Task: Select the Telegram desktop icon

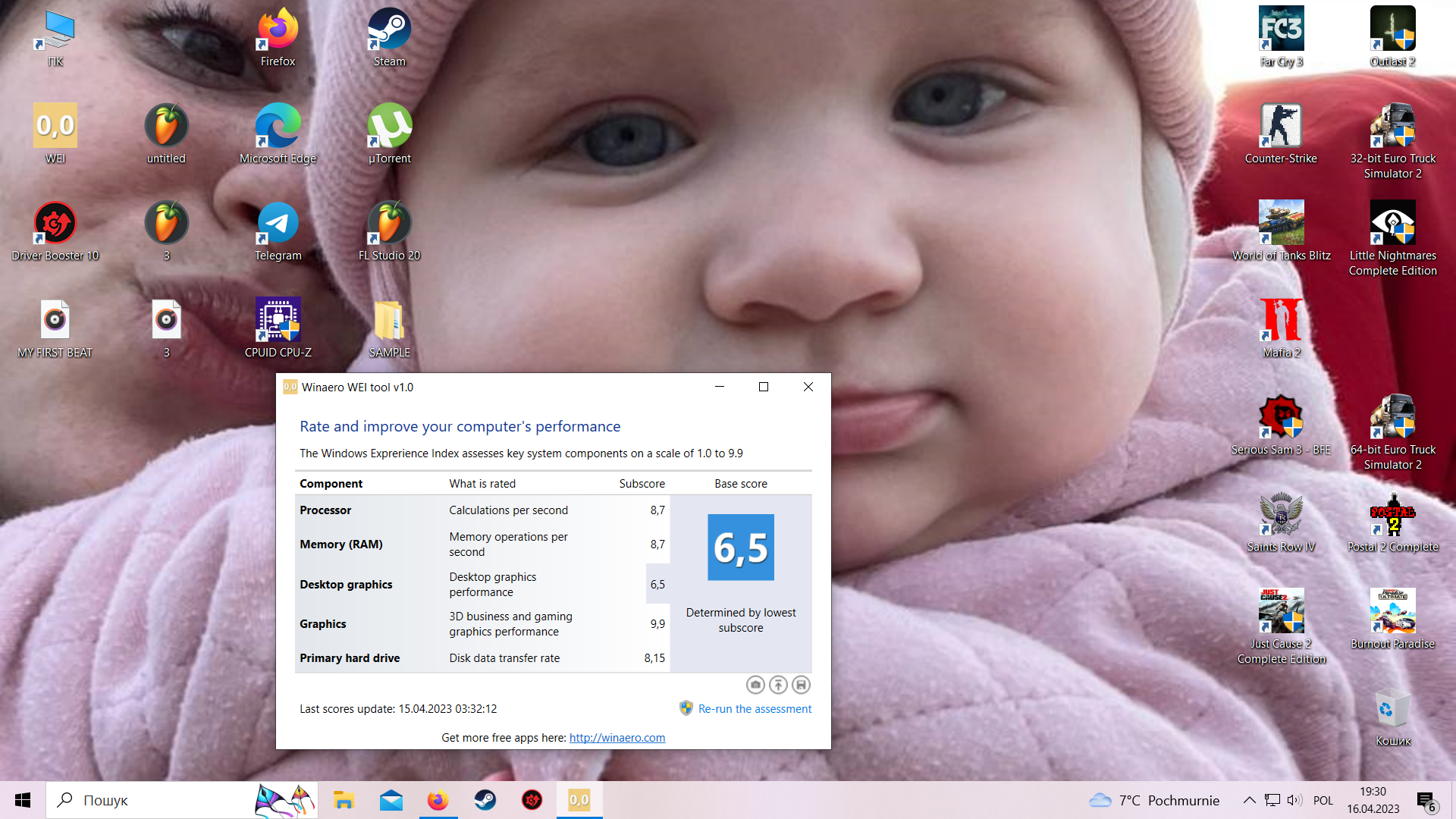Action: [x=278, y=223]
